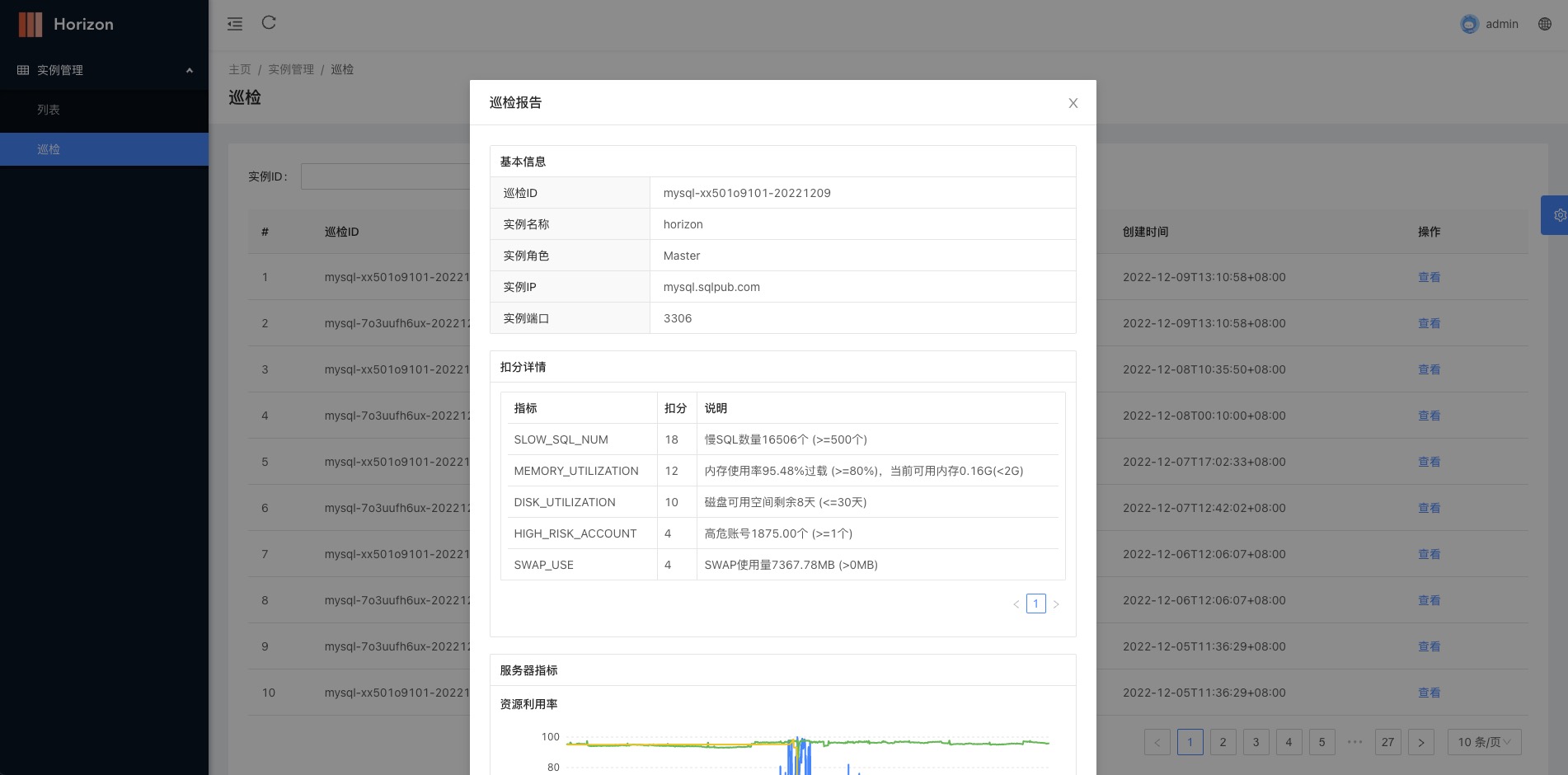Click the admin user avatar
Screen dimensions: 1568x775
click(1469, 24)
